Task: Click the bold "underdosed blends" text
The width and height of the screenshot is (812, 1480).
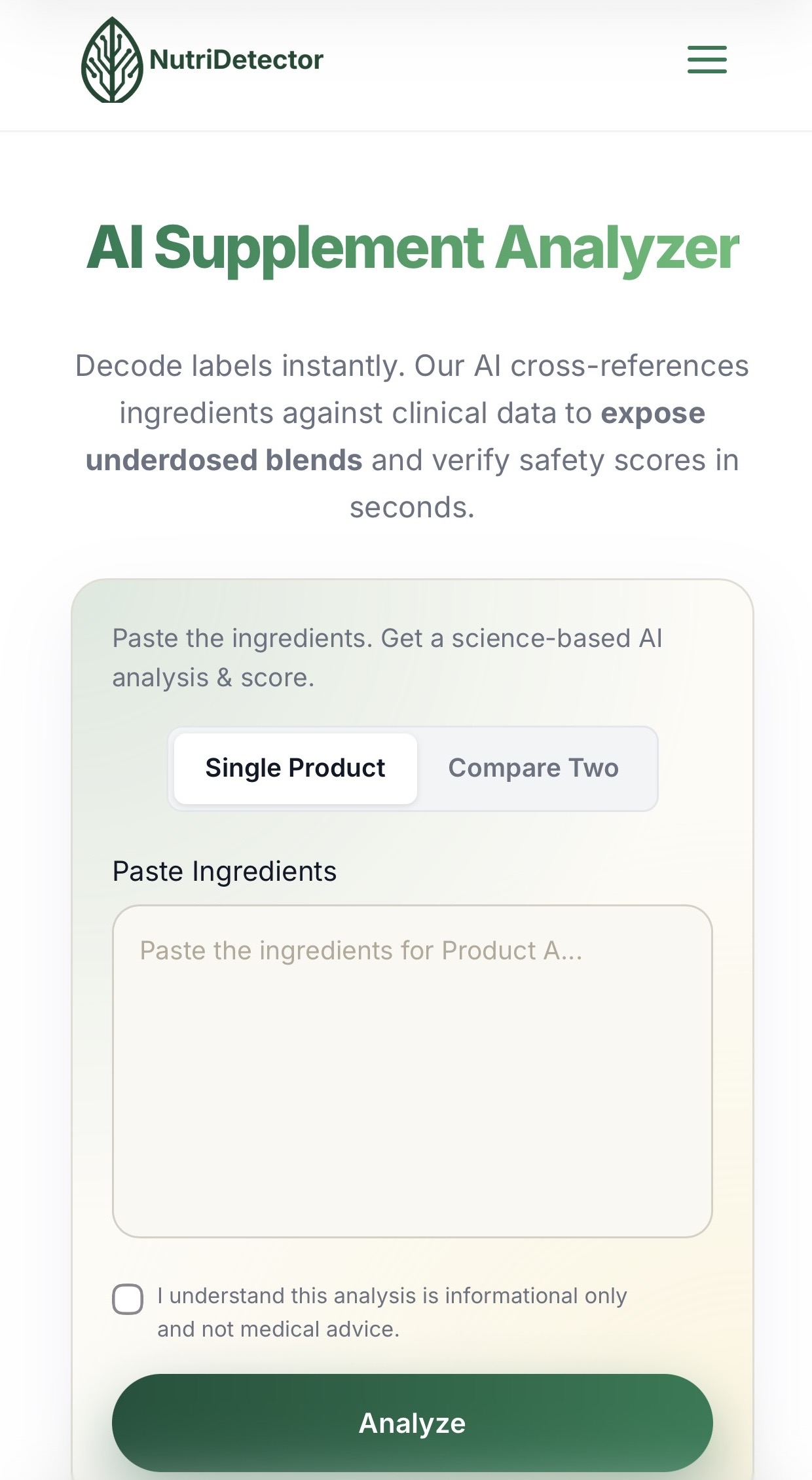Action: tap(223, 460)
